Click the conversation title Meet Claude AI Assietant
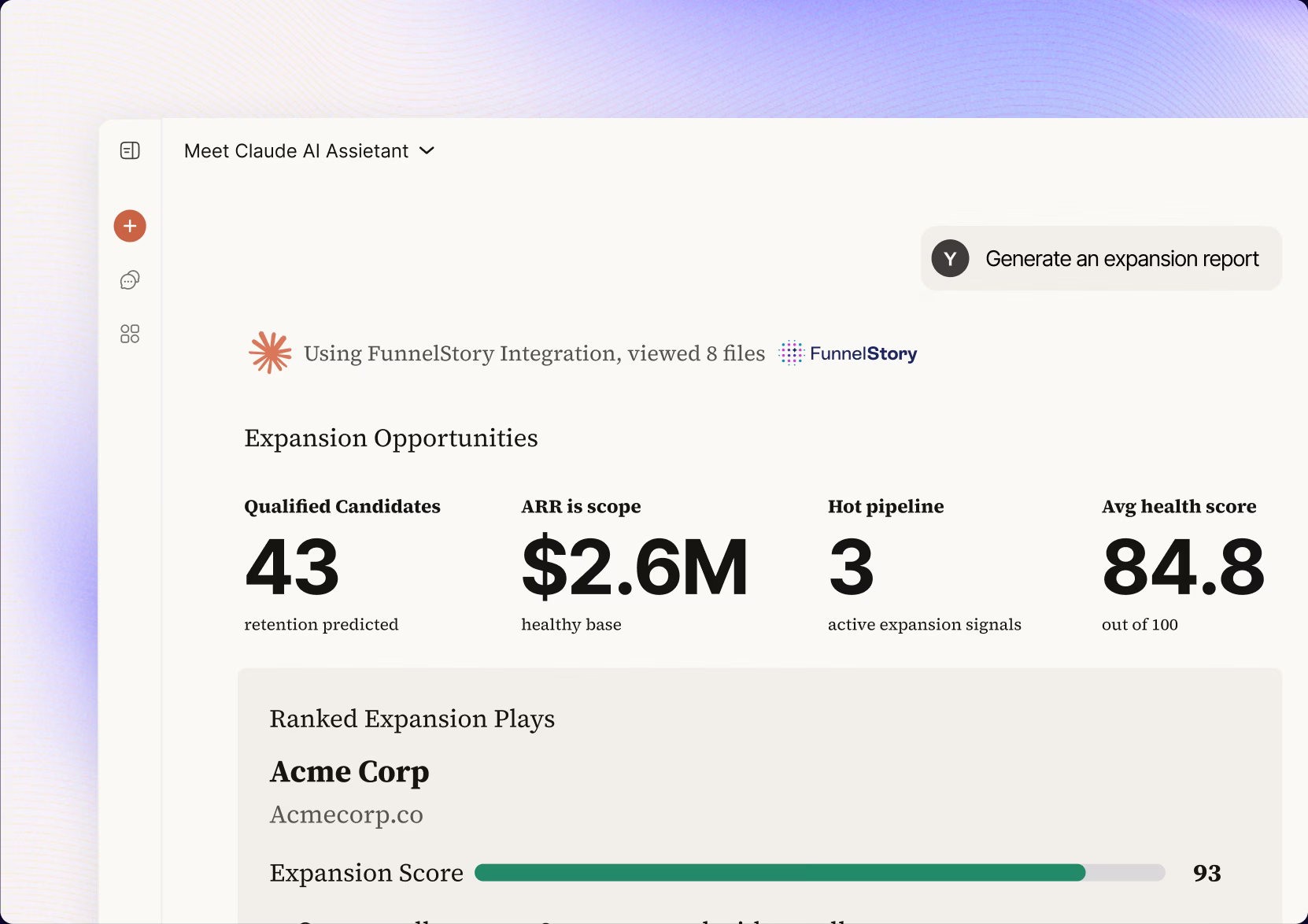Image resolution: width=1308 pixels, height=924 pixels. (296, 150)
